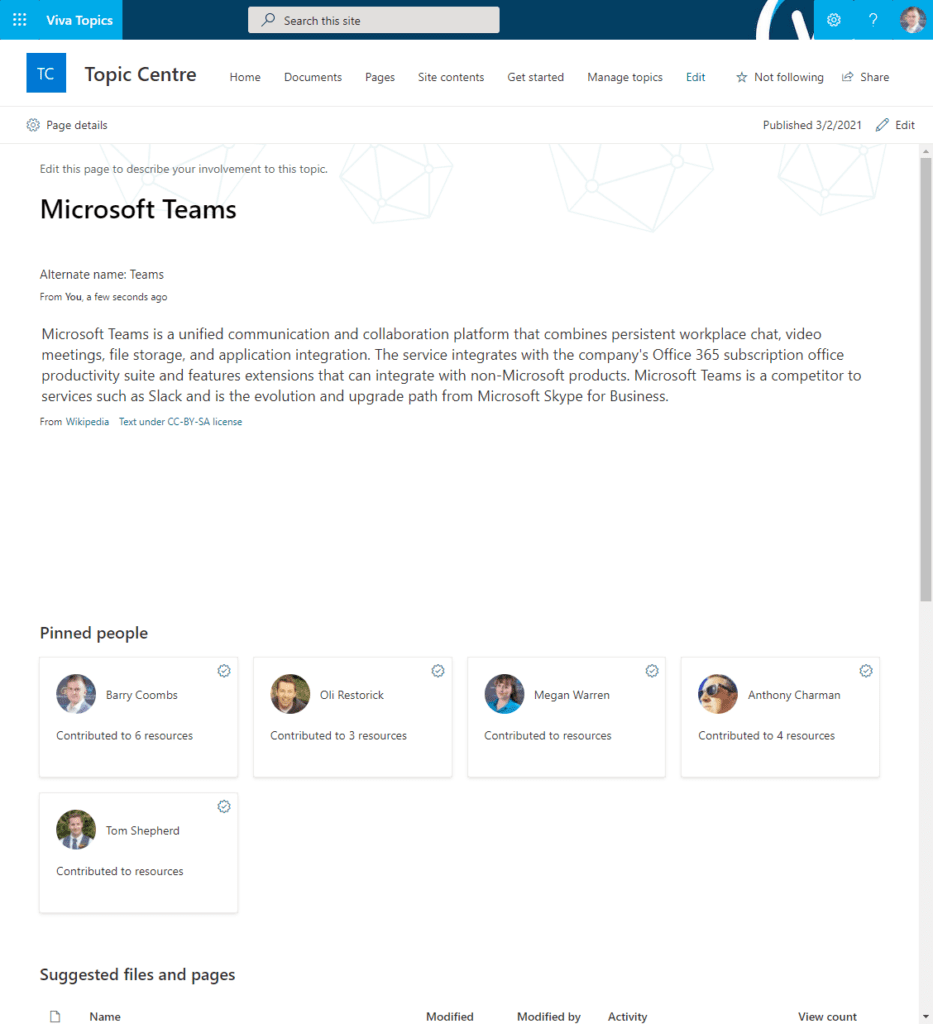Open the Manage topics nav item

(625, 77)
